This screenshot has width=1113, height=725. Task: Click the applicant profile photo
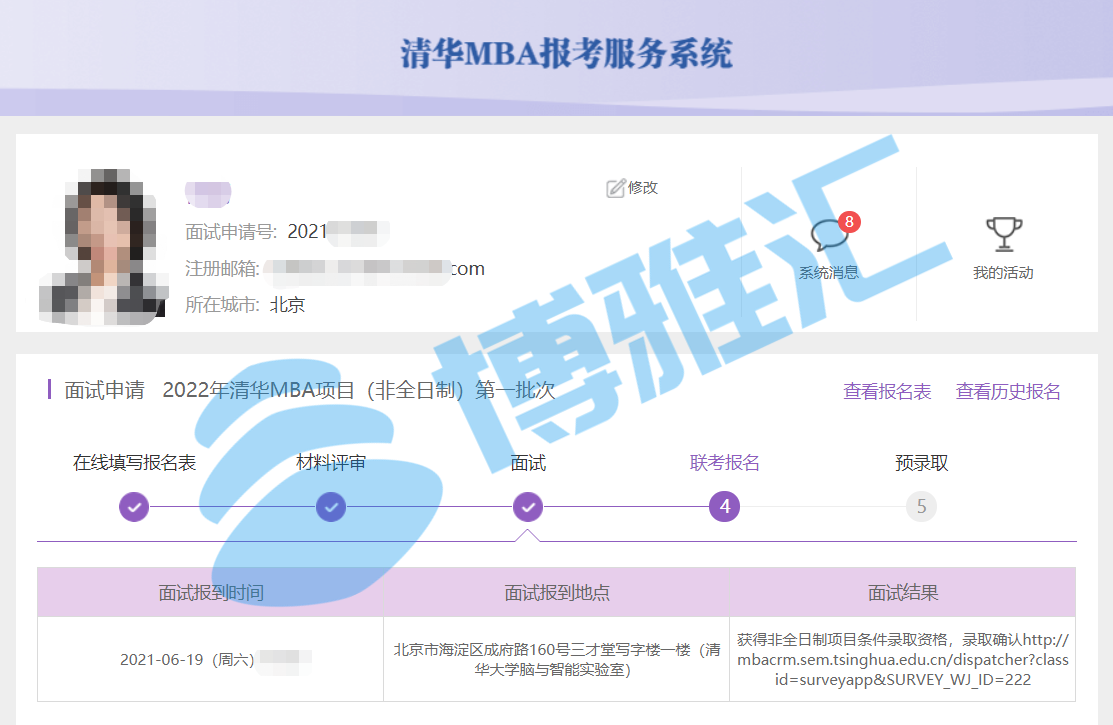tap(104, 246)
